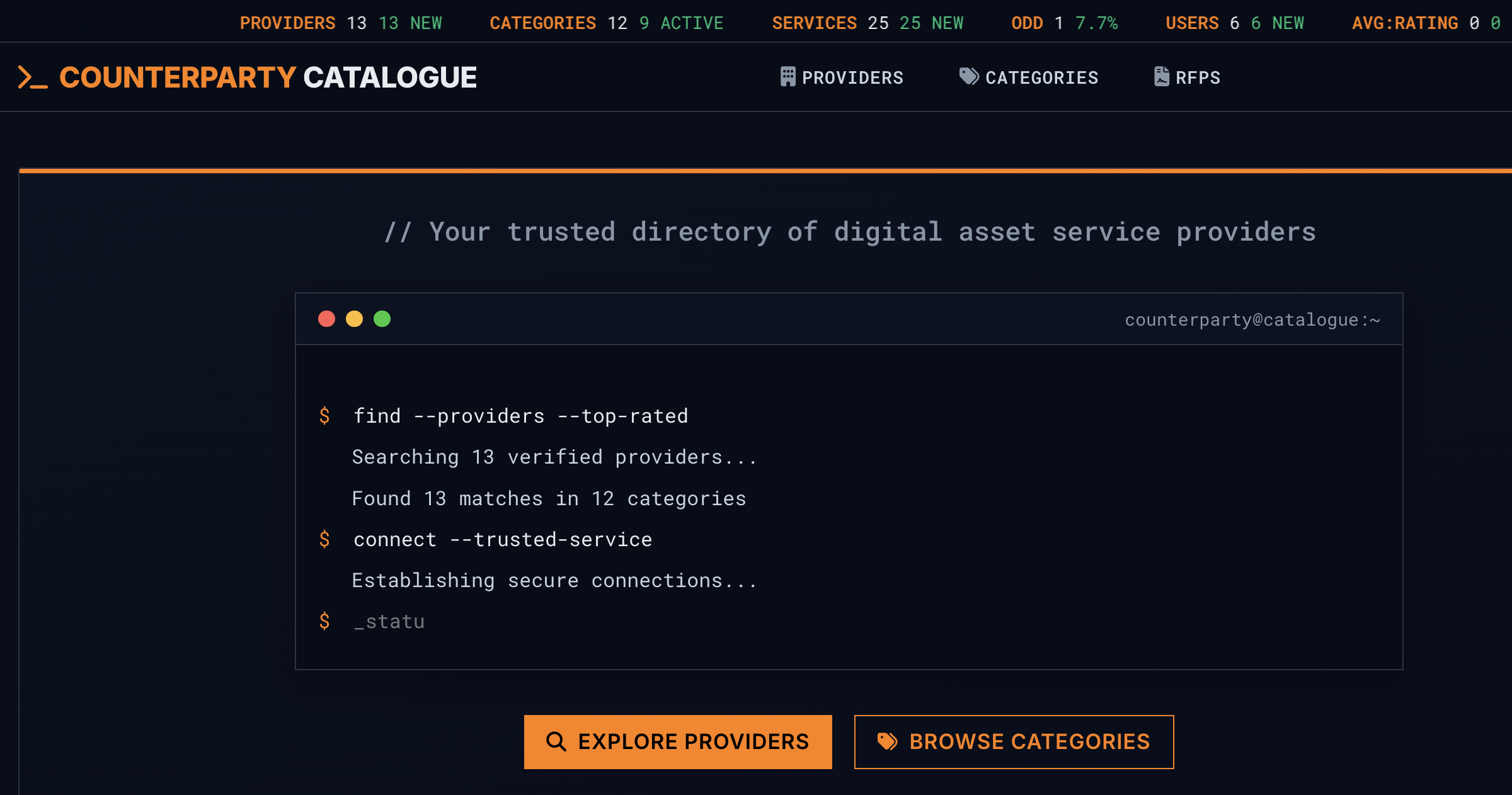Click the tag icon in Browse Categories button
The height and width of the screenshot is (795, 1512).
tap(887, 741)
